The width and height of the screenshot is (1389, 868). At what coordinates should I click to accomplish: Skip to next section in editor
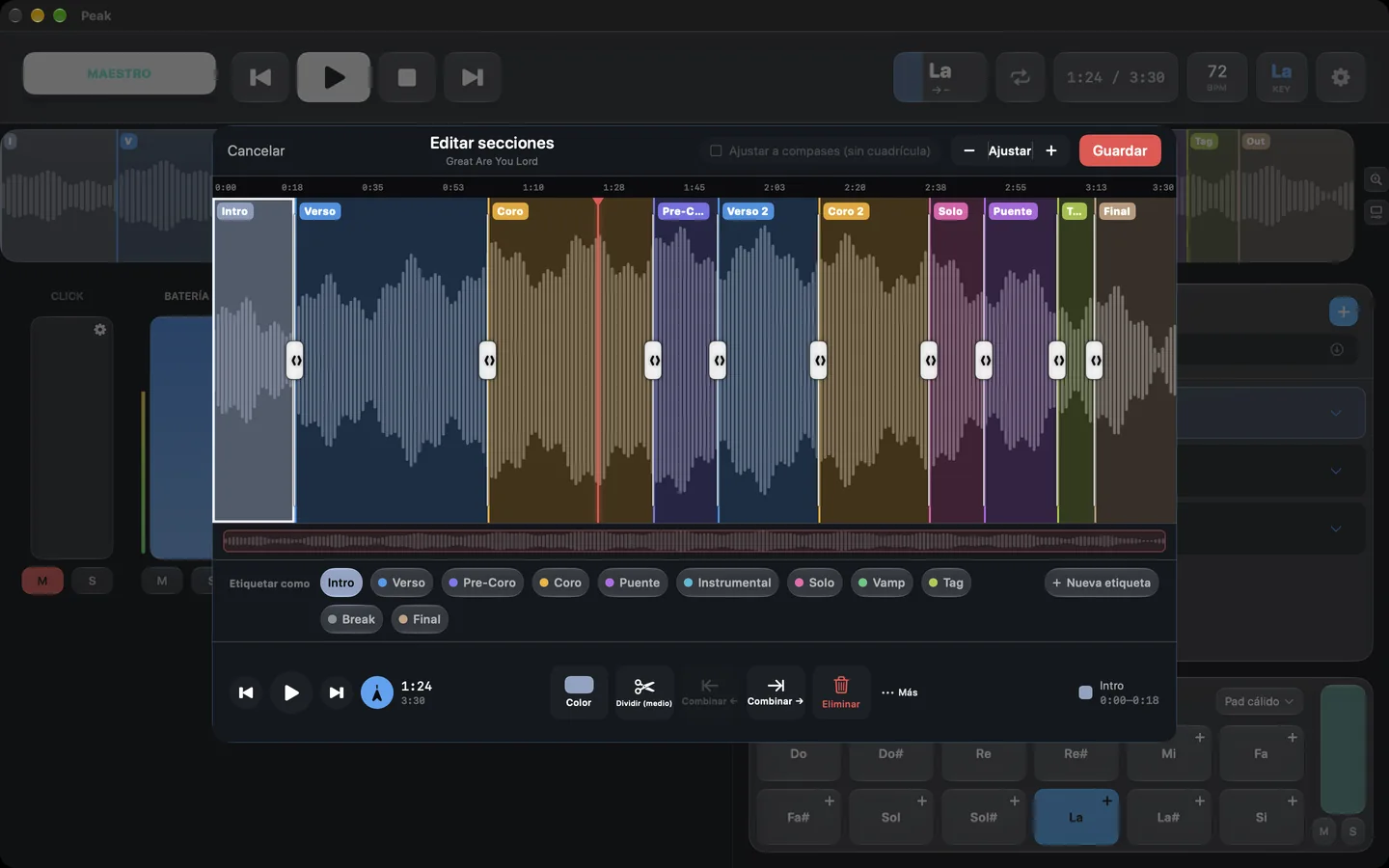336,692
